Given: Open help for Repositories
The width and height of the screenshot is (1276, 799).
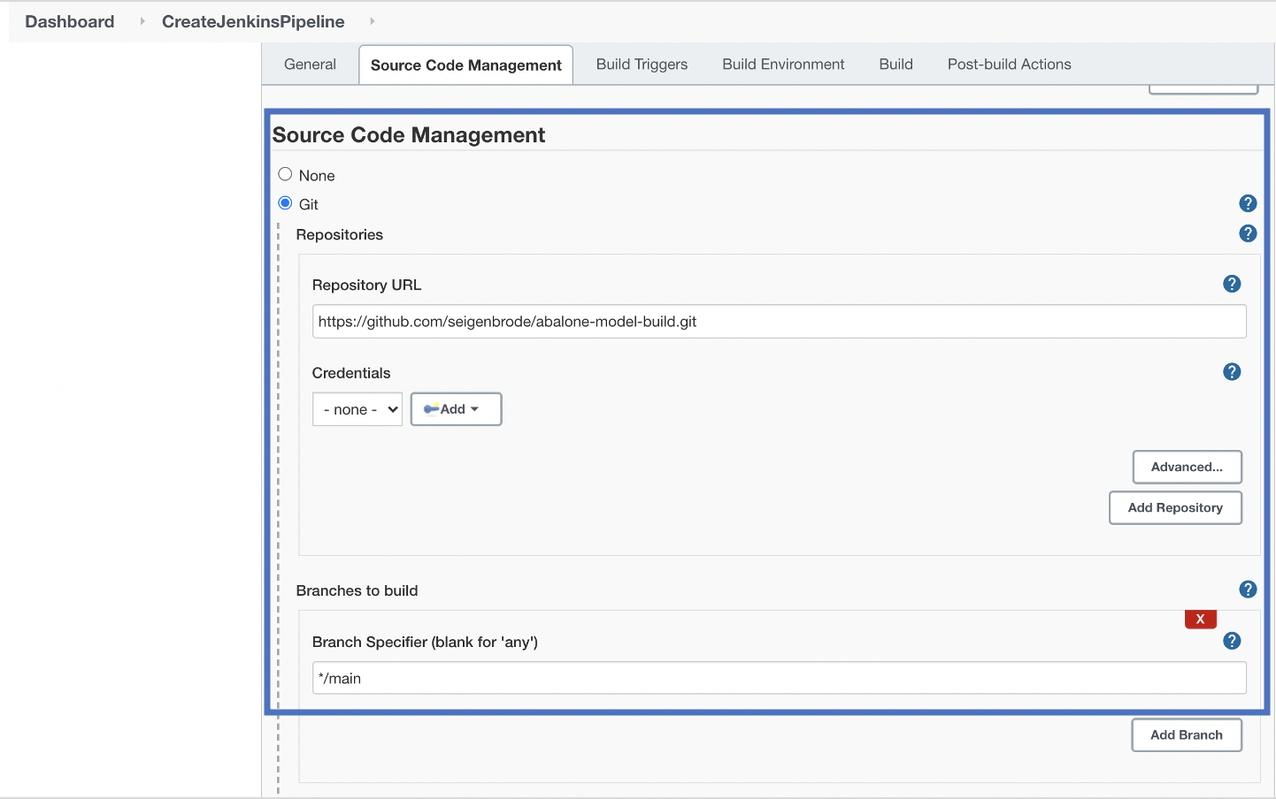Looking at the screenshot, I should click(x=1247, y=233).
